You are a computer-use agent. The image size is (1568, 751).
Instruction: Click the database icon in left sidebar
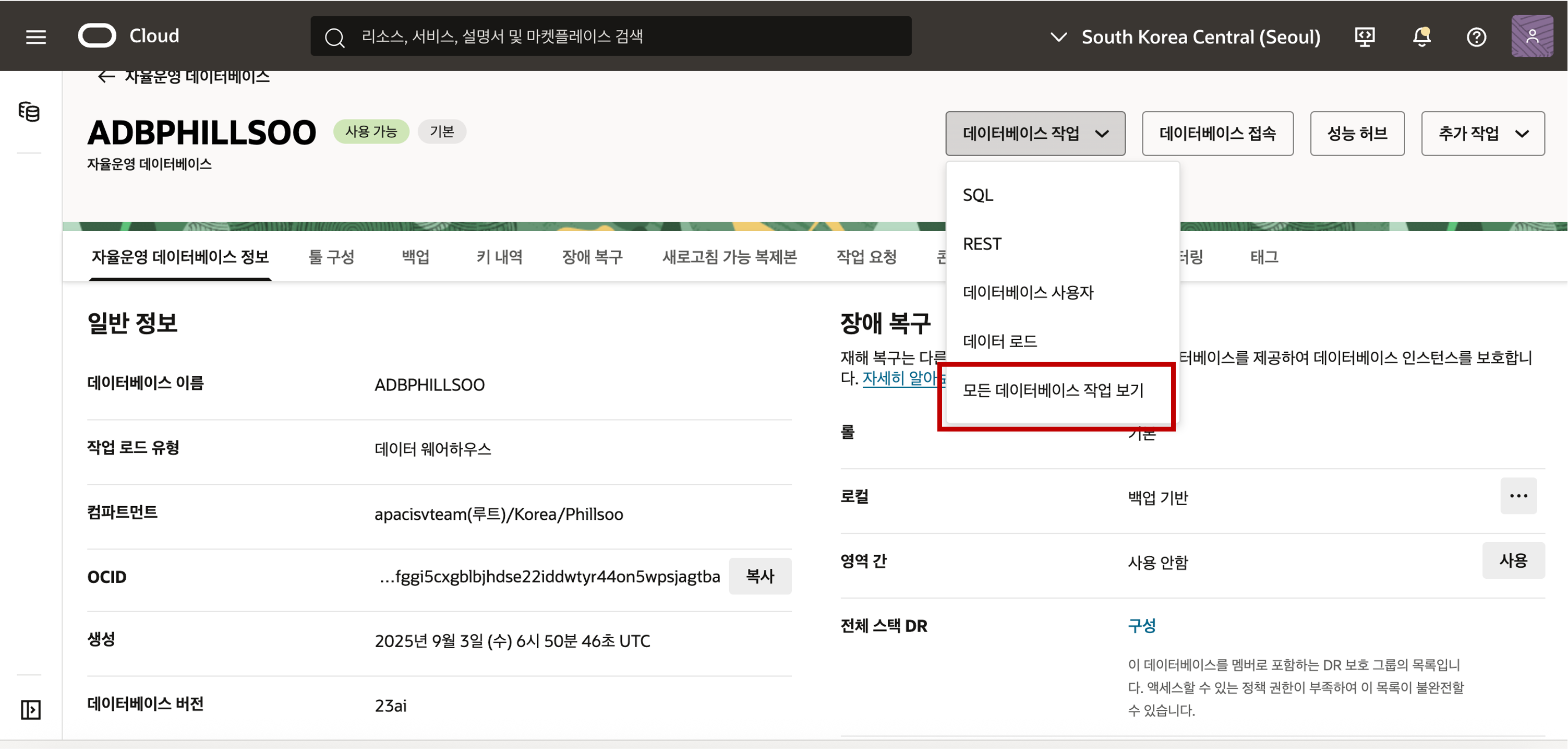point(29,112)
